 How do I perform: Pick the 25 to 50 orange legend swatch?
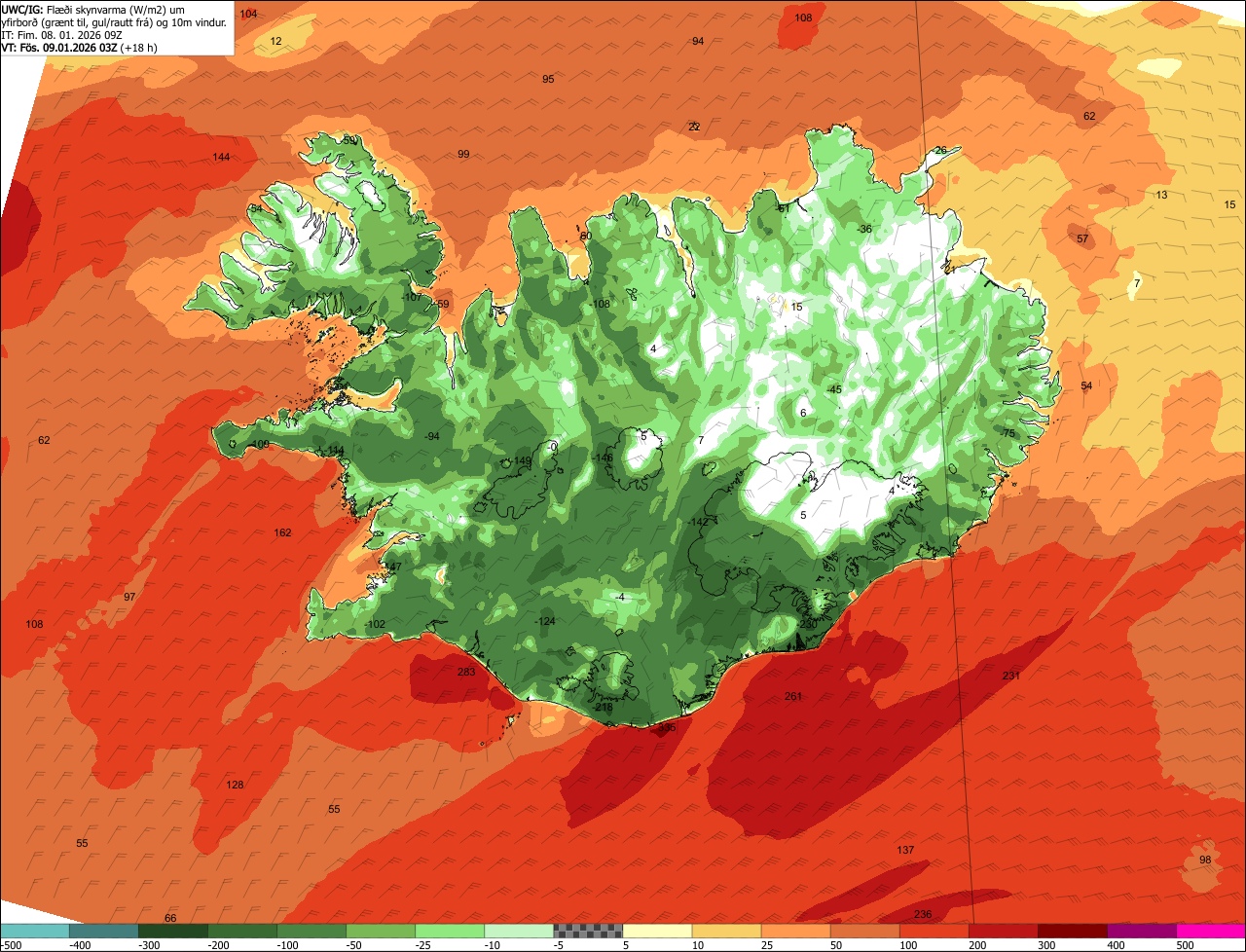795,931
